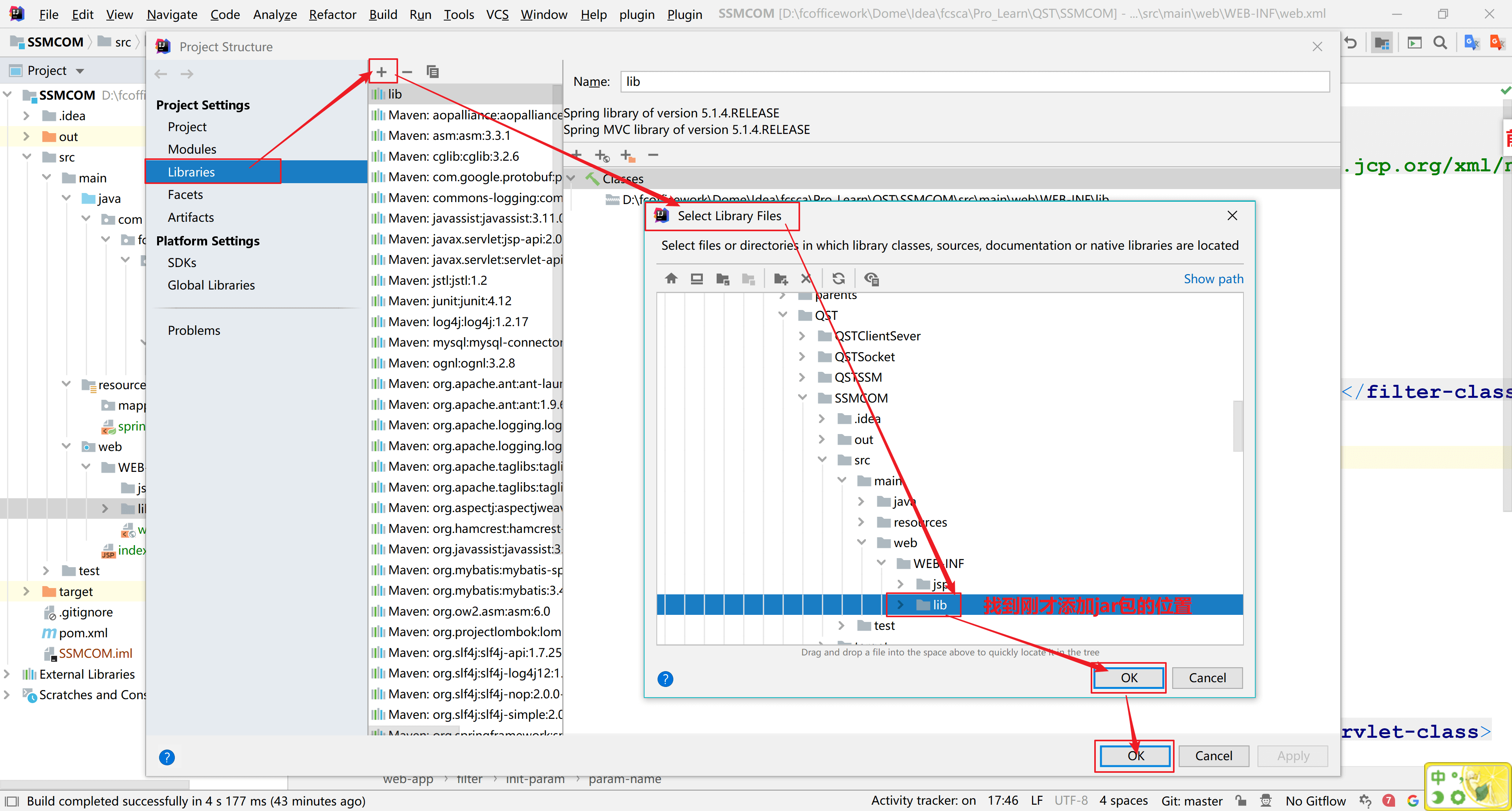Remove selected library with minus icon

point(408,72)
